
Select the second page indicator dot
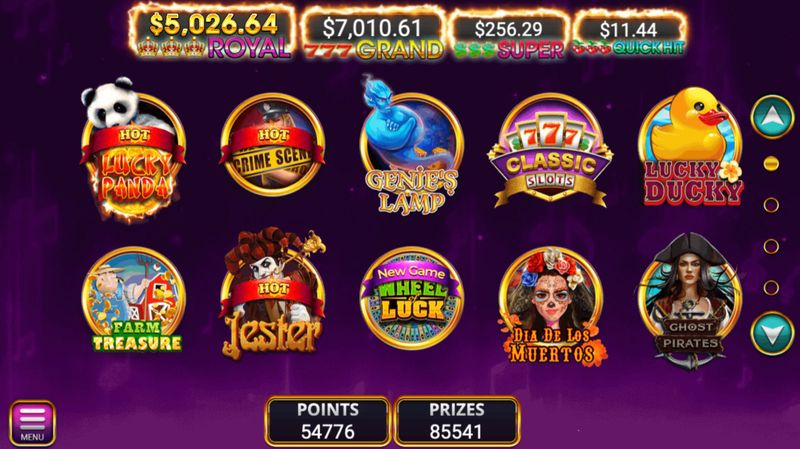771,205
